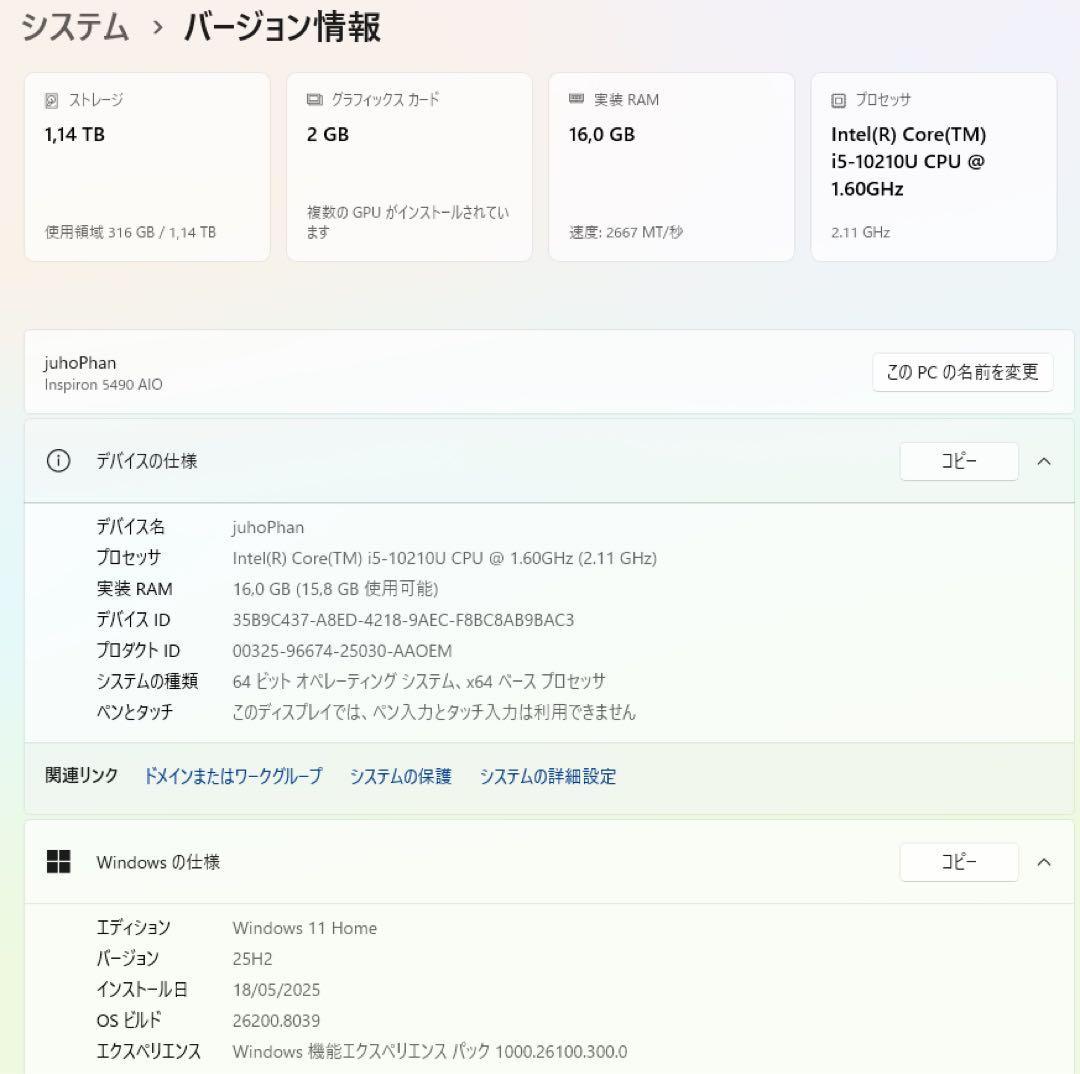Click 速度: 2667 MT/秒 text

pos(626,232)
